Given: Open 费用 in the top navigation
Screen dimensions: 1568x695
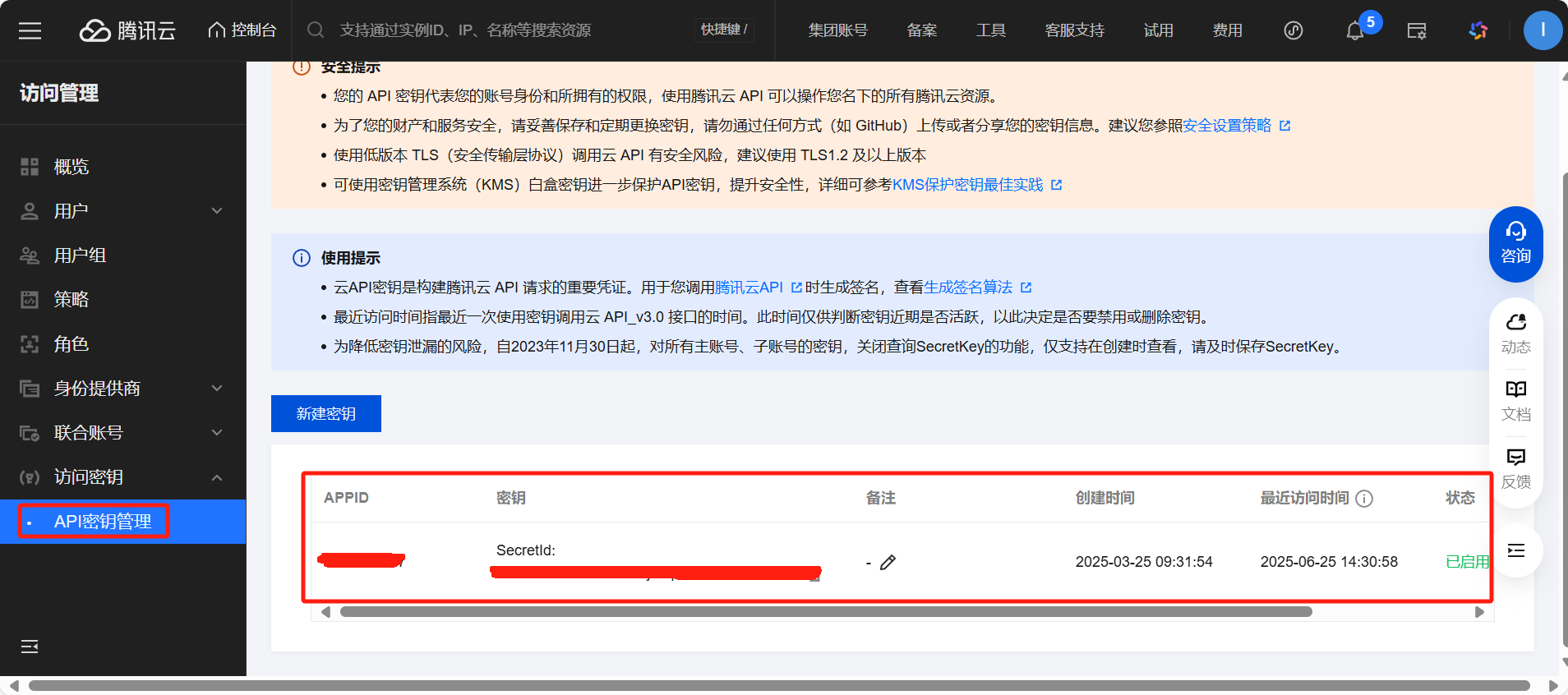Looking at the screenshot, I should (1227, 30).
